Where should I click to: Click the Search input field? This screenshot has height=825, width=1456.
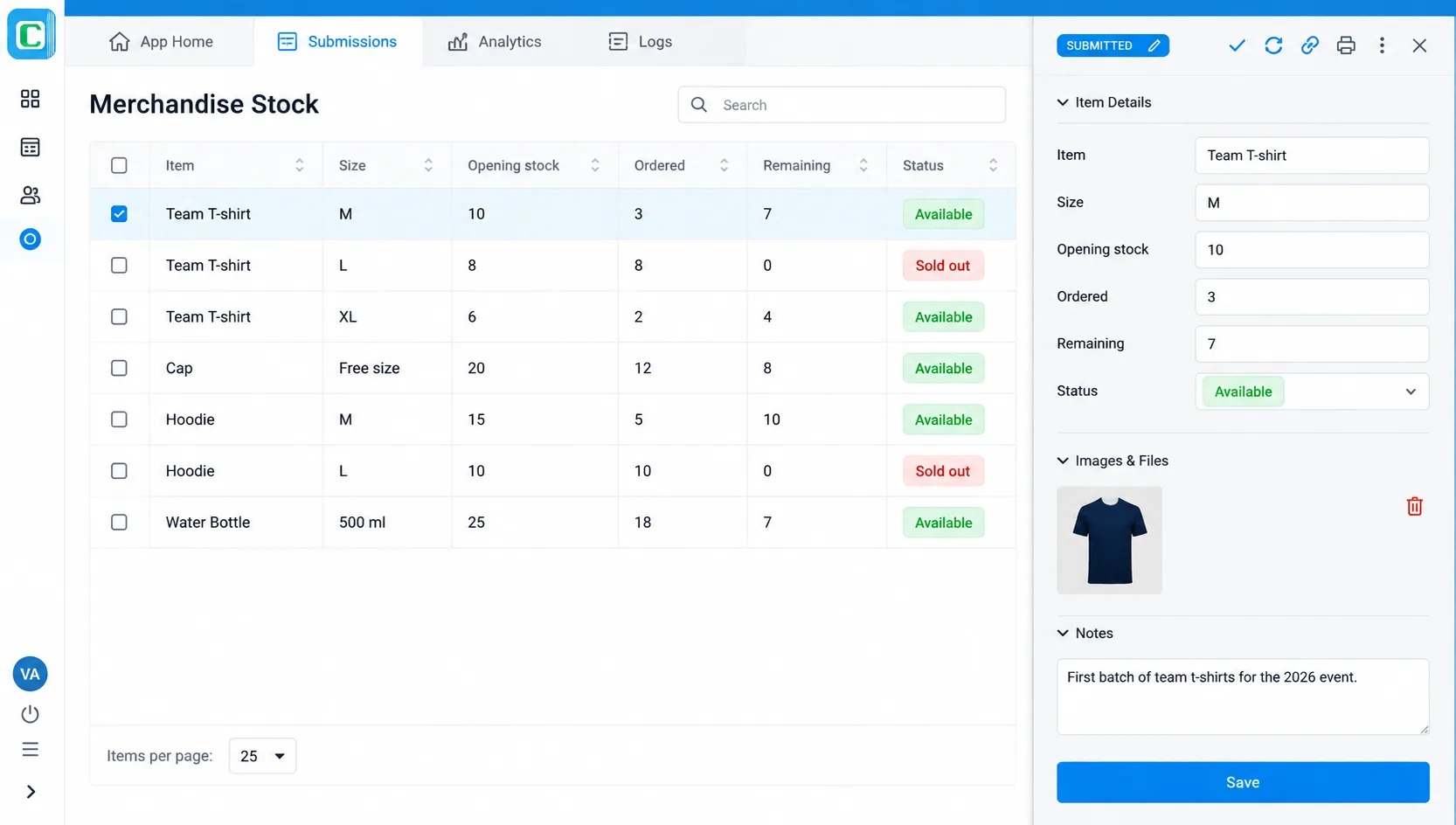(x=842, y=105)
